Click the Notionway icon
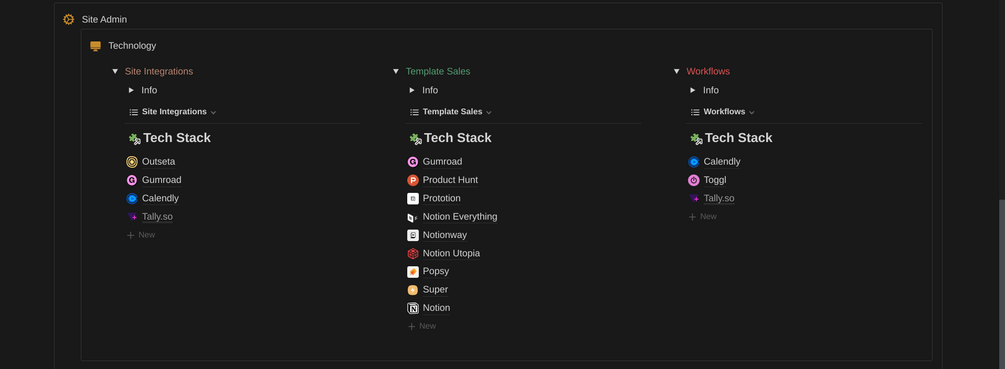 (x=413, y=235)
